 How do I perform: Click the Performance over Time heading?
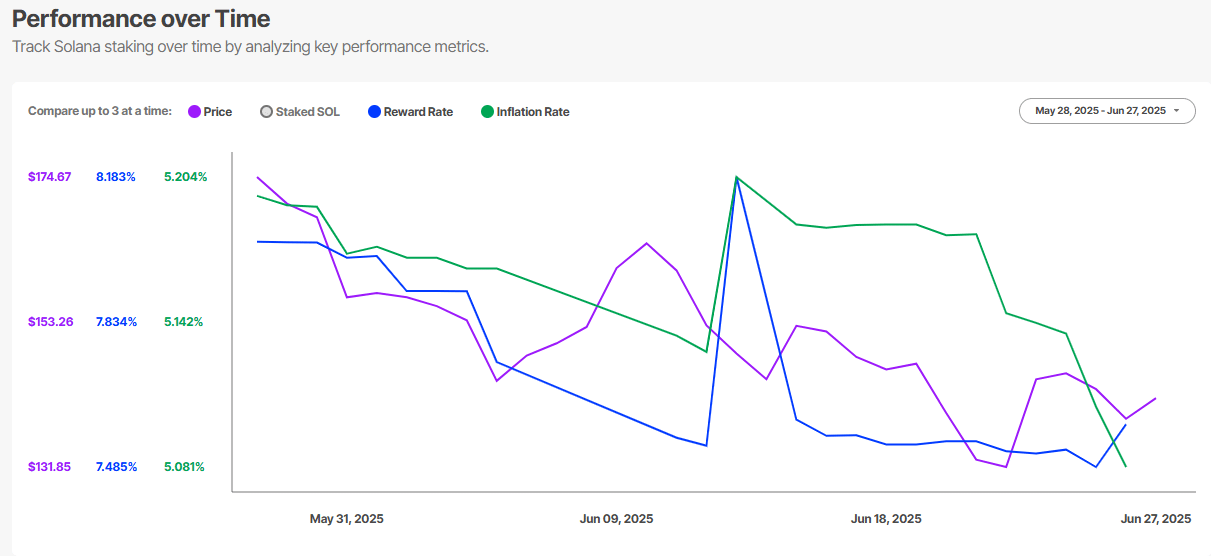point(141,19)
